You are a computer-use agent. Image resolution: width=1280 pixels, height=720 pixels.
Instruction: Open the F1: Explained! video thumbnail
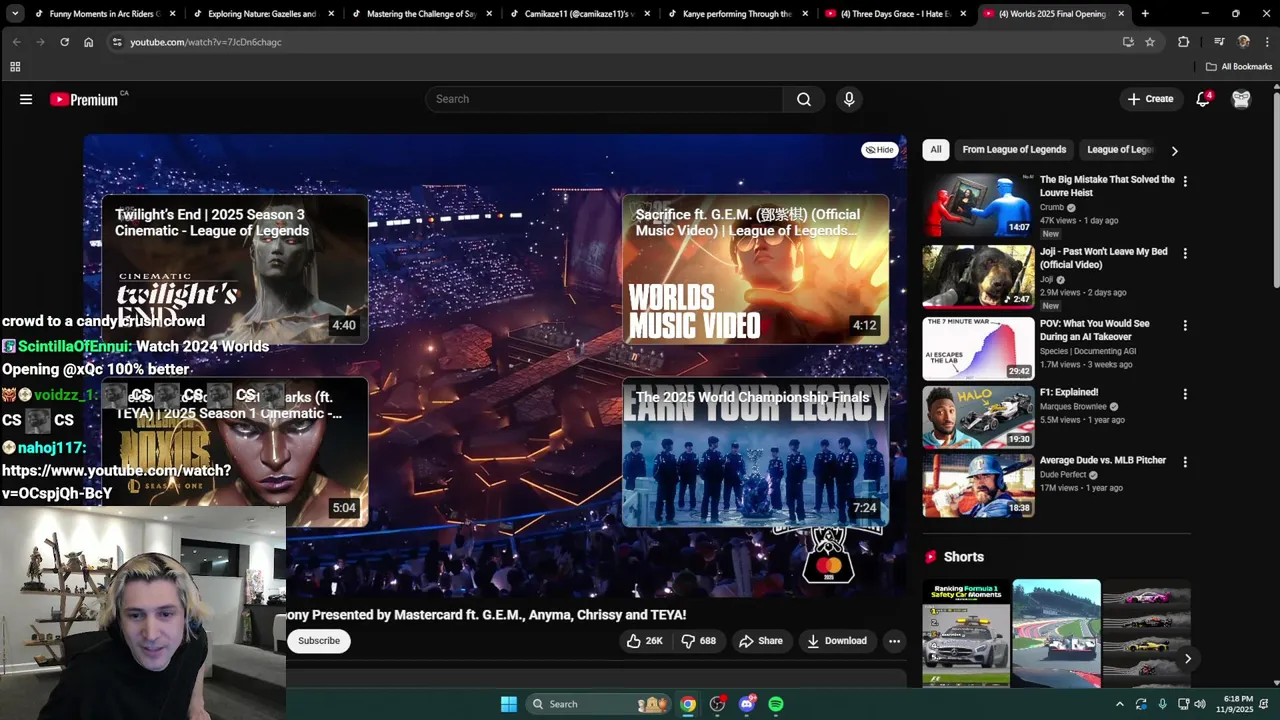click(978, 417)
